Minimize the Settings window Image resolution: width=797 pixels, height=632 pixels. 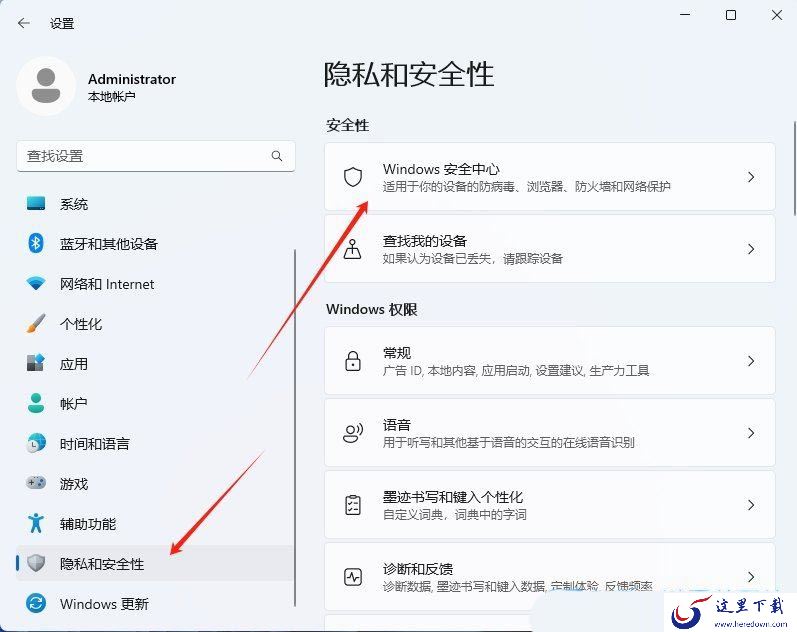(x=685, y=15)
